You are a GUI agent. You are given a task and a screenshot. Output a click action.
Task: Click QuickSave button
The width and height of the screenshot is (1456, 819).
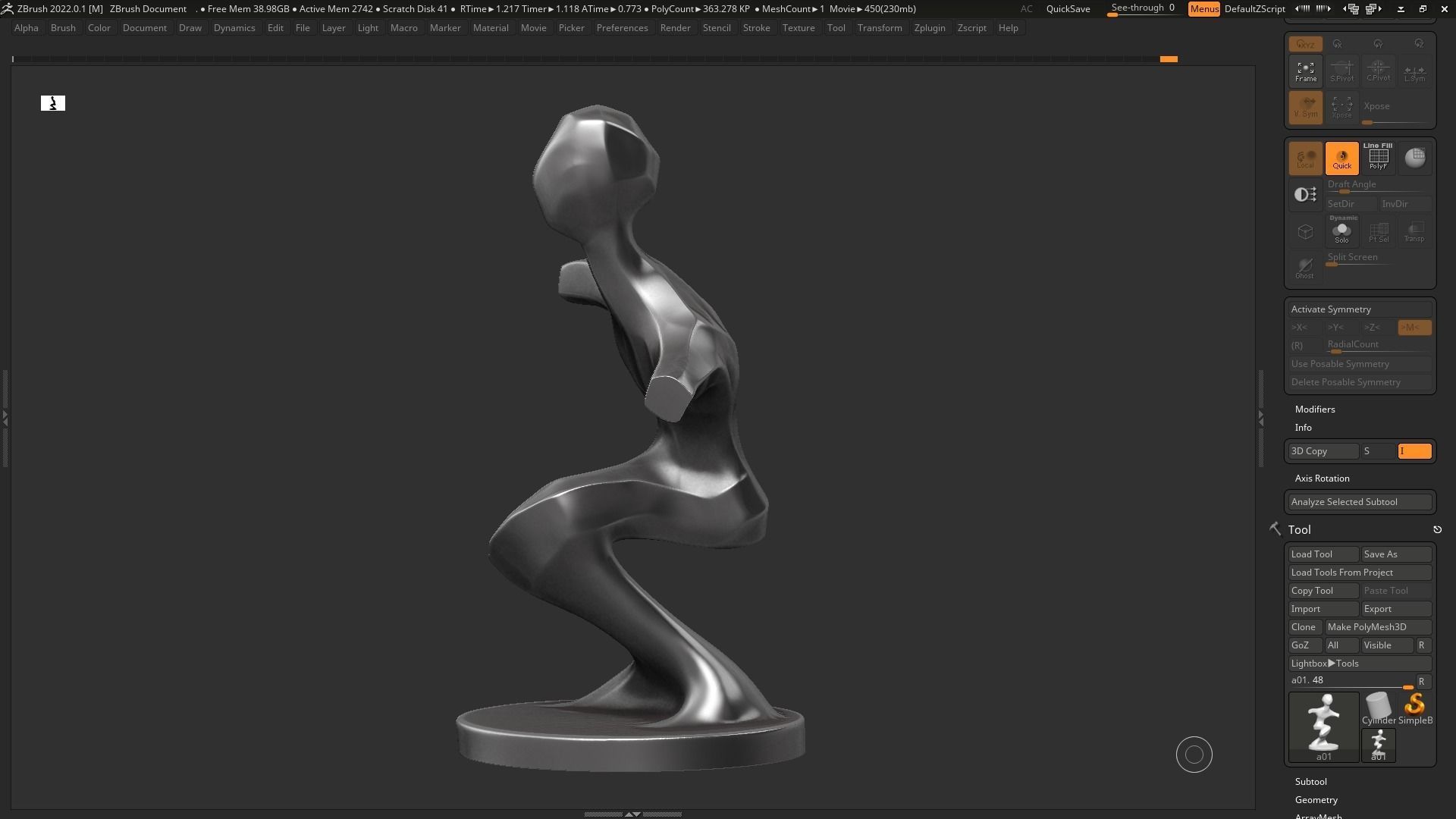pos(1068,9)
